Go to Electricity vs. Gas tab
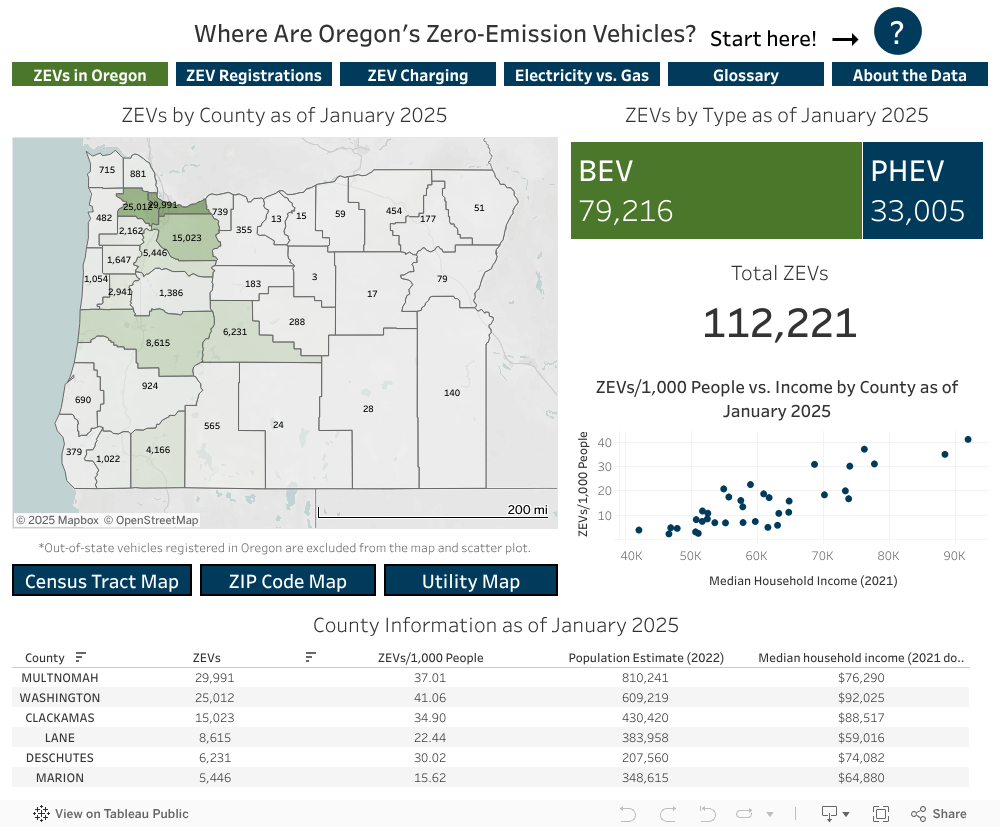Image resolution: width=1000 pixels, height=827 pixels. 581,75
